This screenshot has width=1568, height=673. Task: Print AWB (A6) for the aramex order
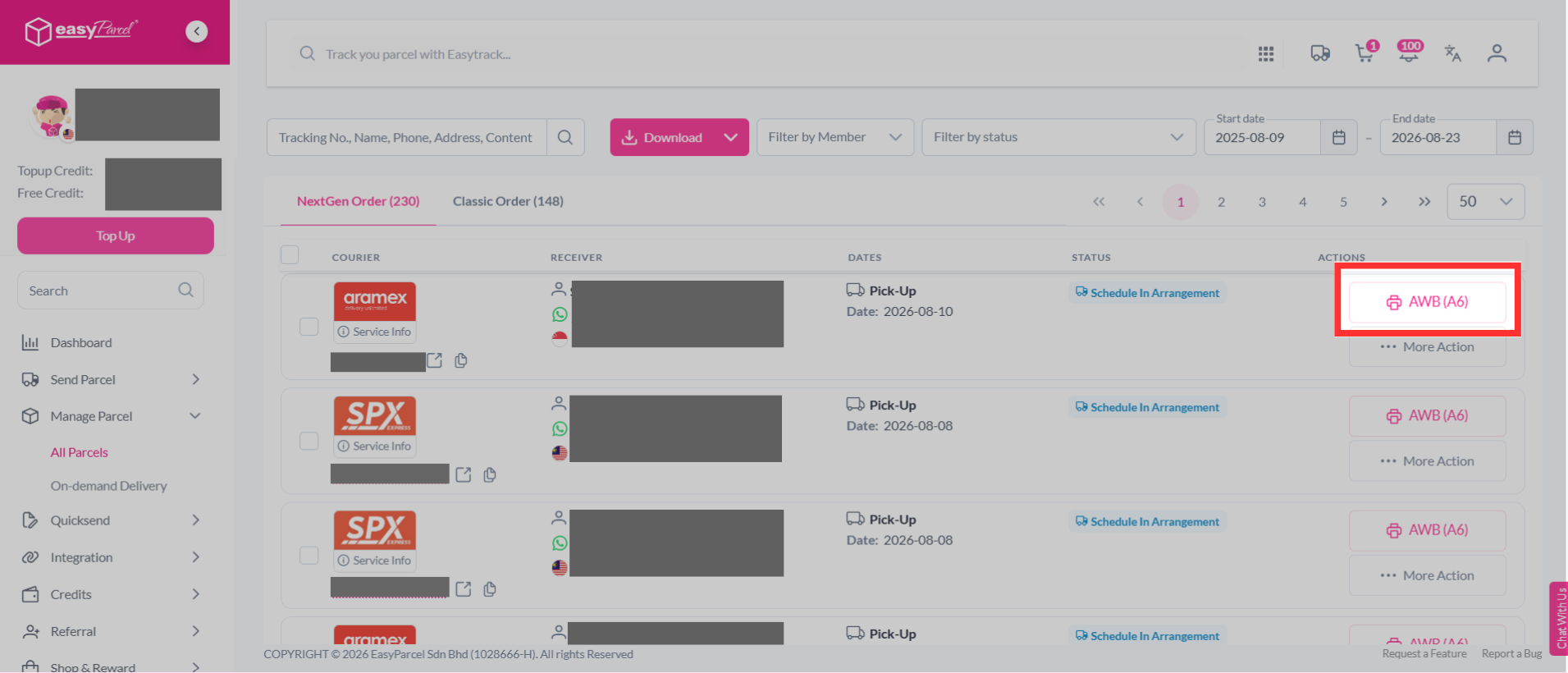1428,302
